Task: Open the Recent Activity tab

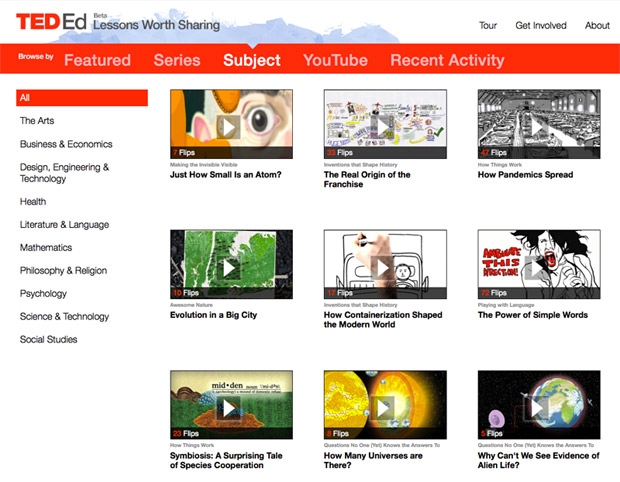Action: 447,60
